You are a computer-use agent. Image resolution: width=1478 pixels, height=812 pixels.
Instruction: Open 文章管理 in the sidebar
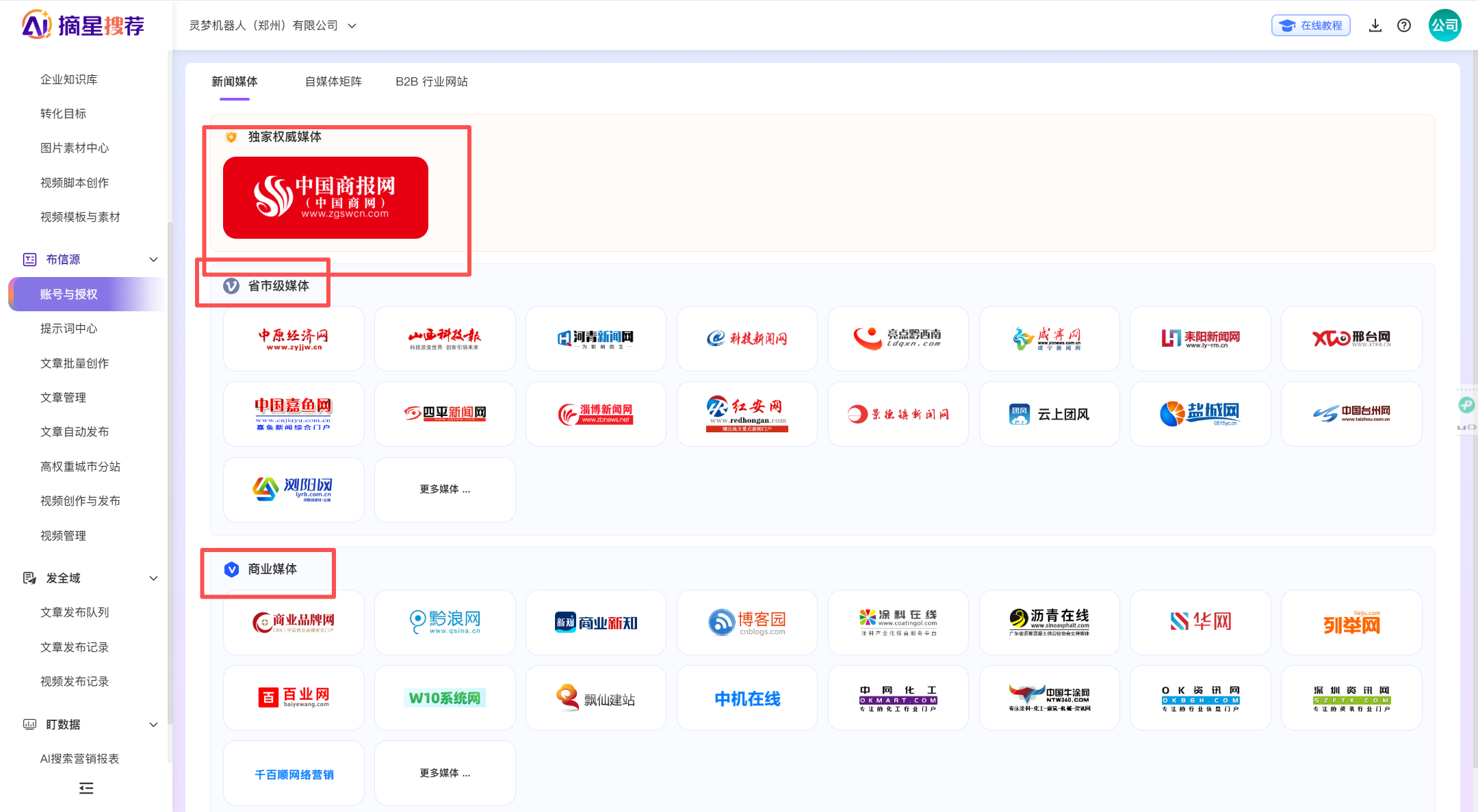(x=63, y=397)
